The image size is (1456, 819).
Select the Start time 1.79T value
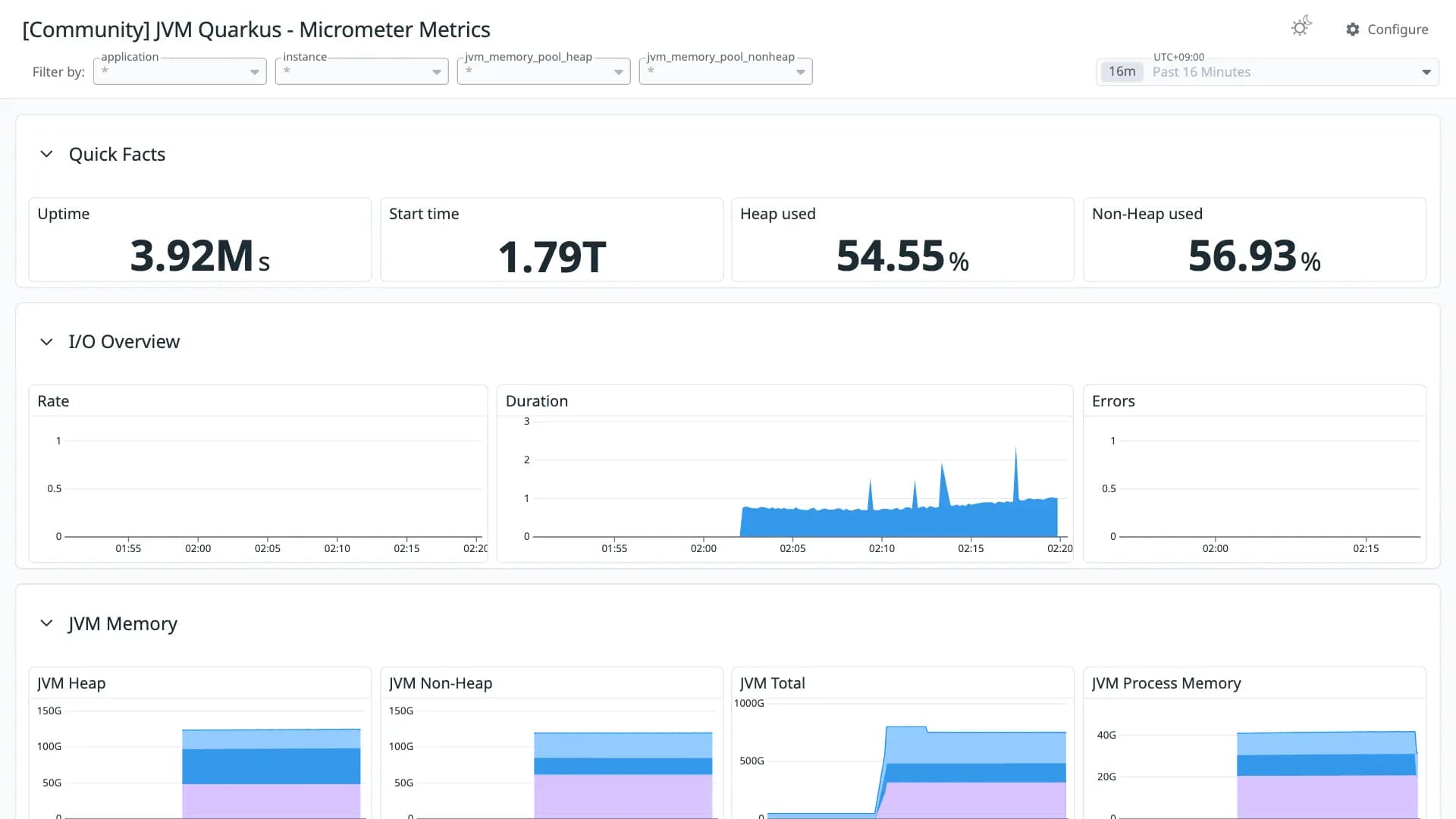point(552,256)
